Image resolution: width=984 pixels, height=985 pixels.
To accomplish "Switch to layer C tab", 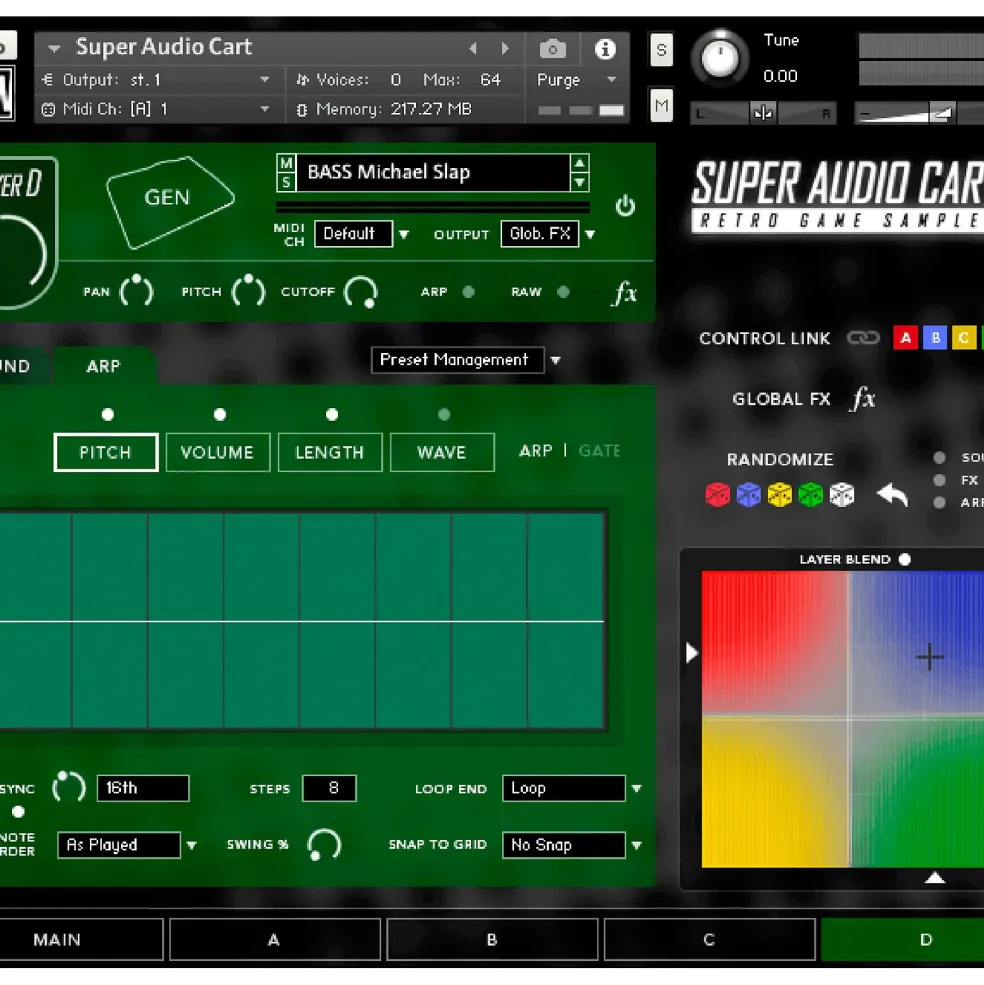I will [x=709, y=940].
